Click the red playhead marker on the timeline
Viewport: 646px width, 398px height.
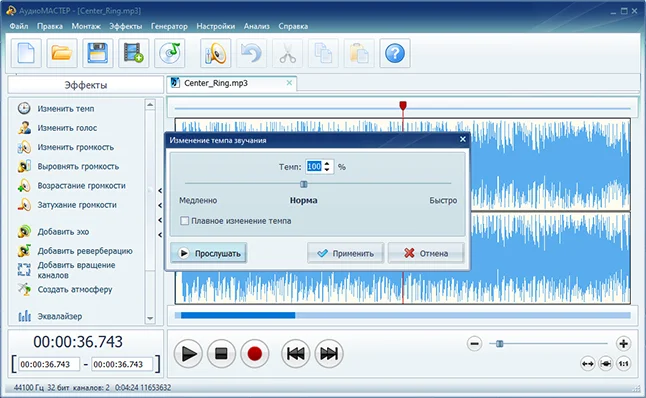pyautogui.click(x=403, y=106)
